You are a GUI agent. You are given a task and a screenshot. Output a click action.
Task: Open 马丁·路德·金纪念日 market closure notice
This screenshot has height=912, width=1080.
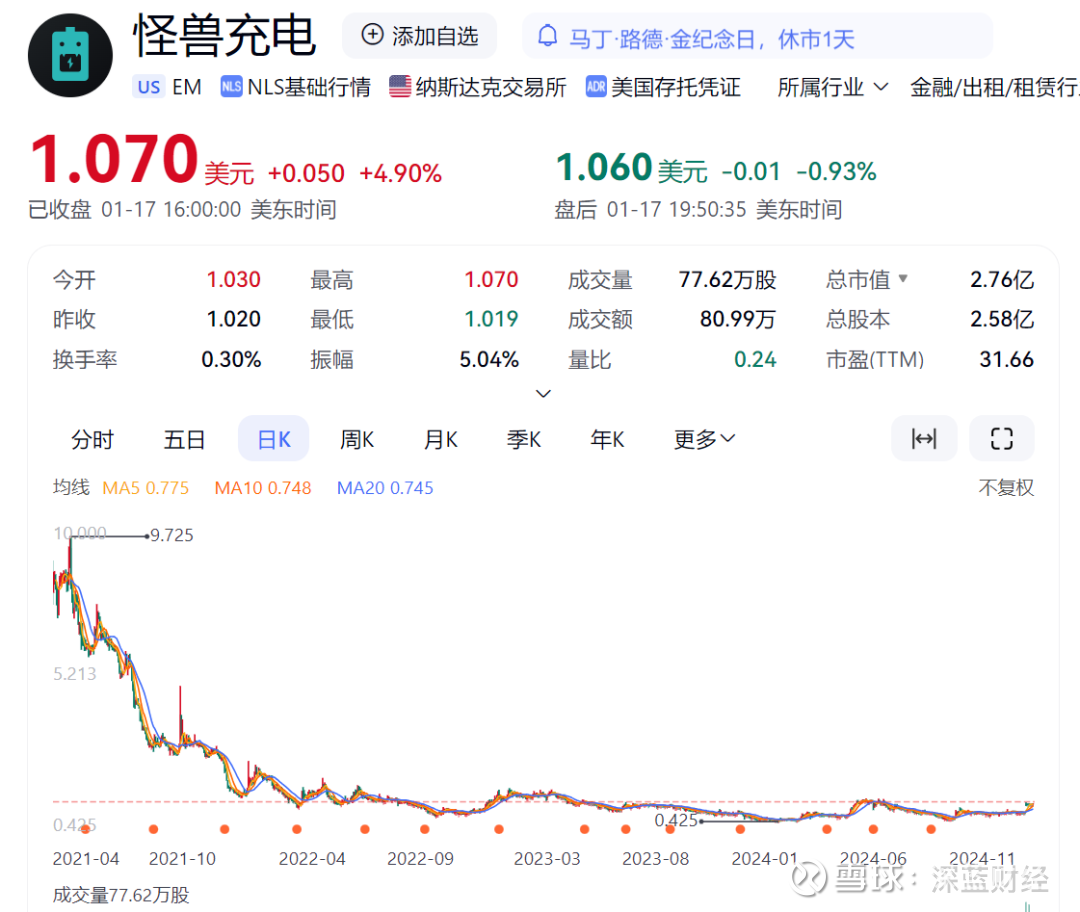coord(712,39)
